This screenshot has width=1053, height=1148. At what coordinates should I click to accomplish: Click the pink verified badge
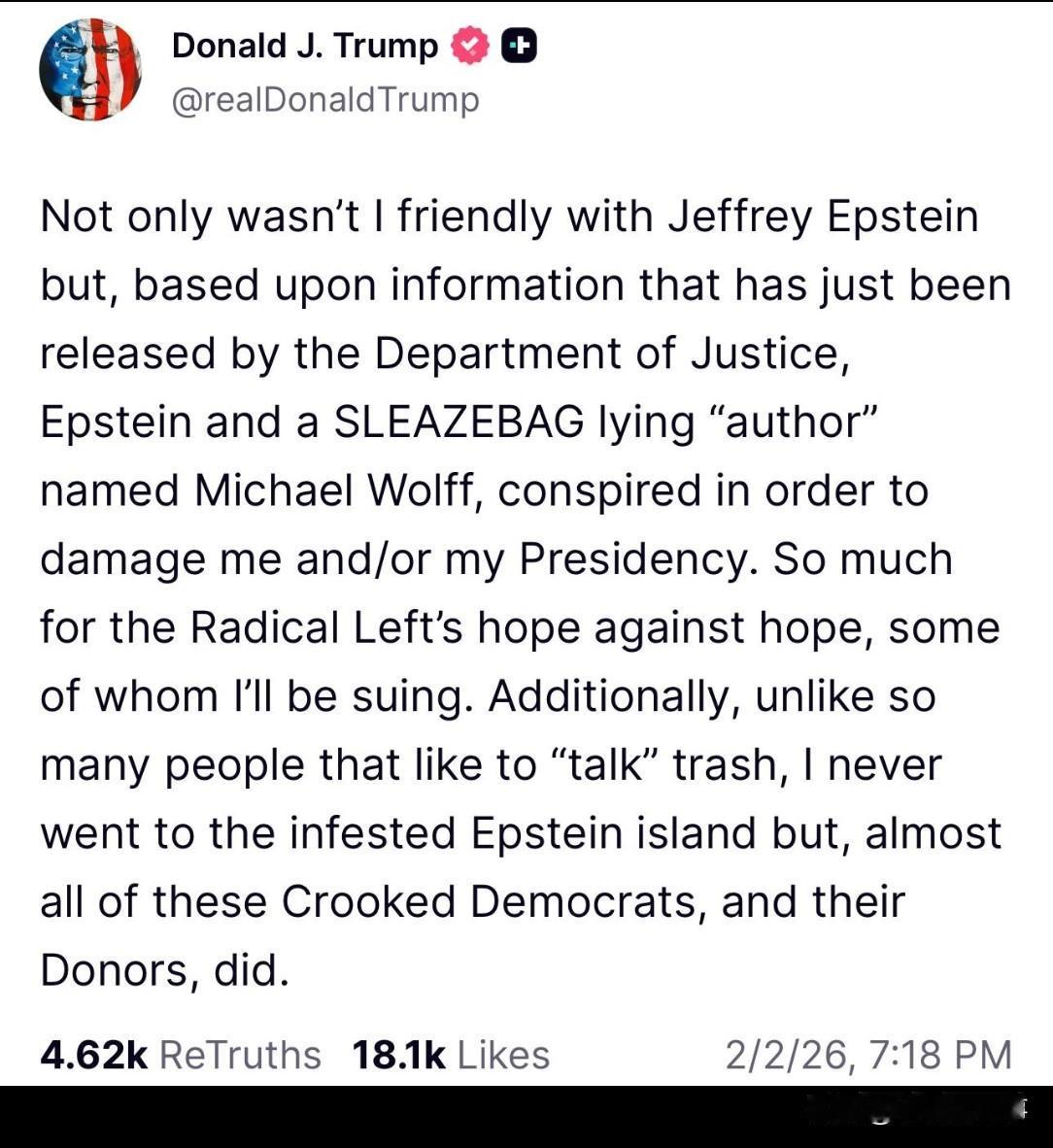471,47
